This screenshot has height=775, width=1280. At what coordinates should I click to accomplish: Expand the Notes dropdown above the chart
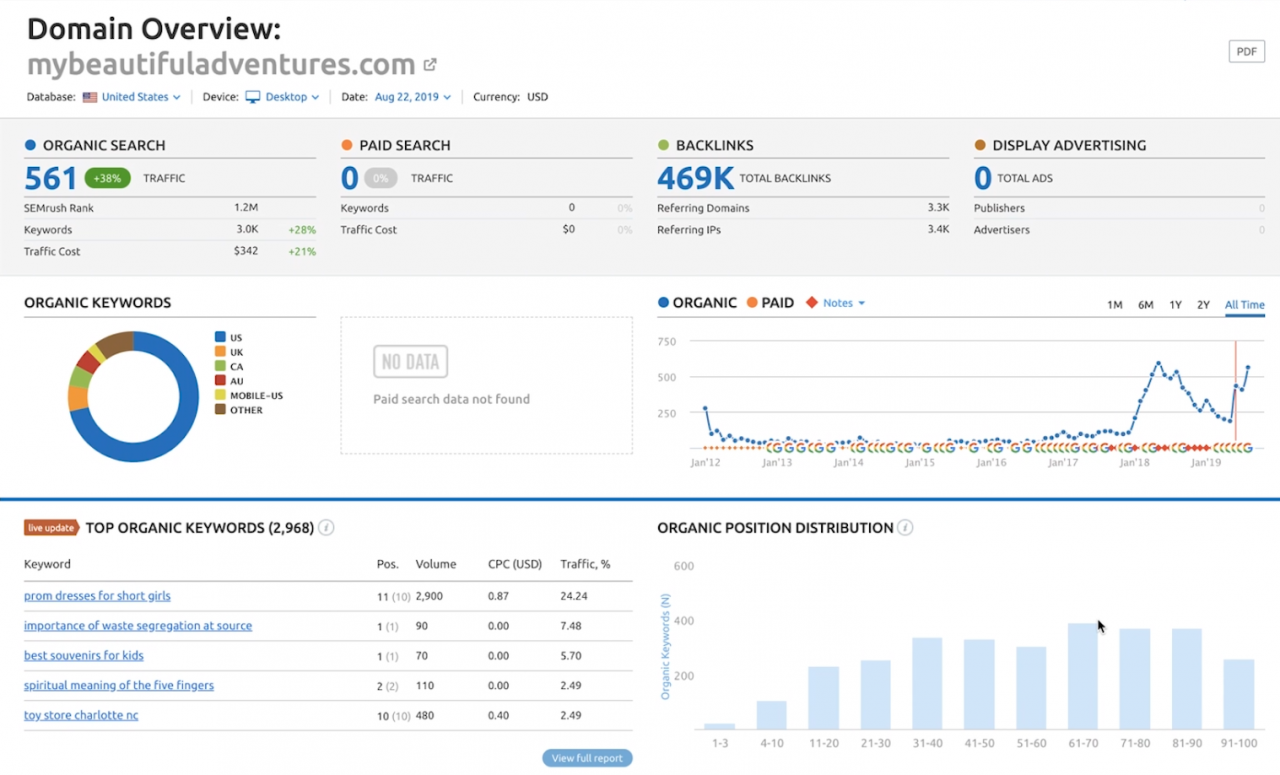(x=844, y=303)
